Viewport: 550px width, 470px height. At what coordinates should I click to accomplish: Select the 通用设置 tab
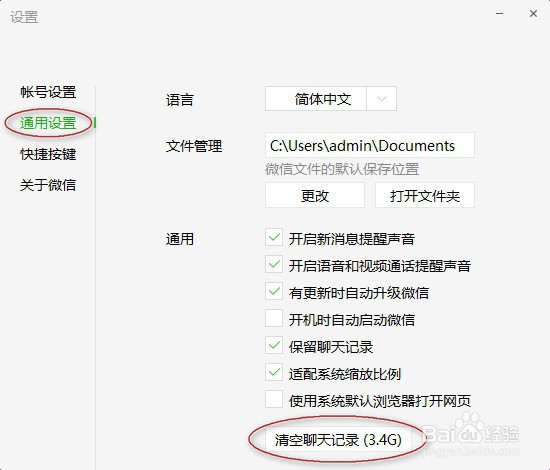pyautogui.click(x=48, y=123)
